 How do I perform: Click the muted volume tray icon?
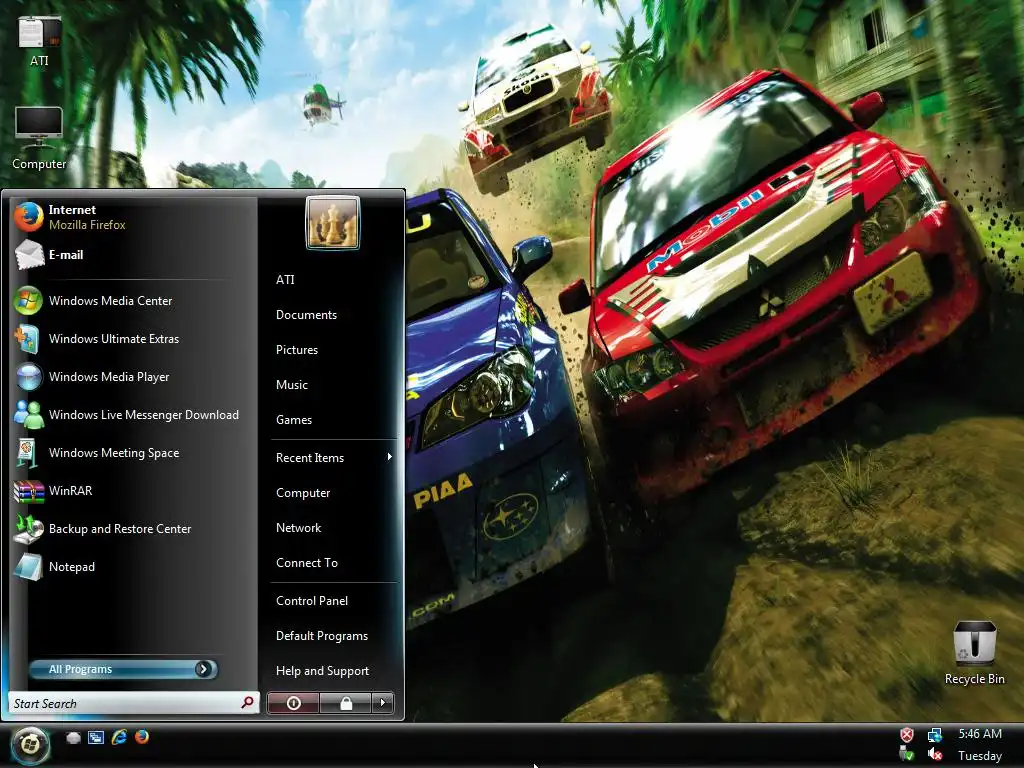[x=935, y=755]
